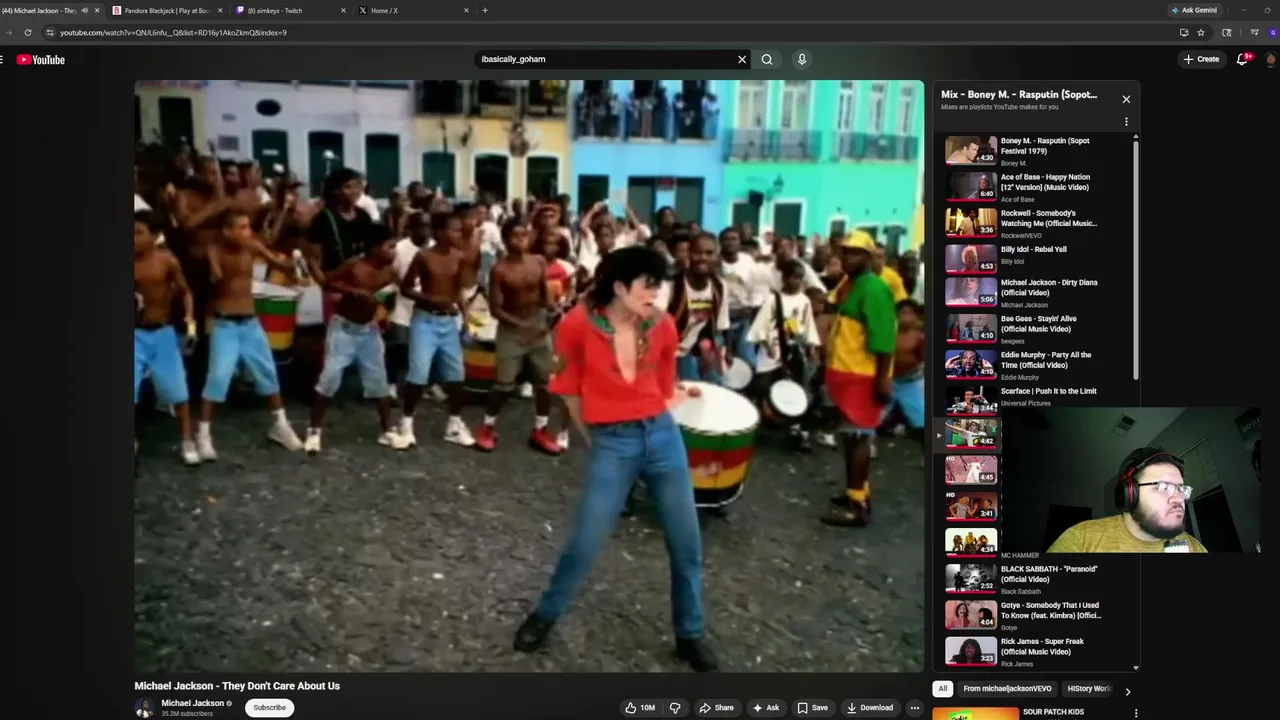
Task: Bookmark this page with star icon
Action: [1201, 32]
